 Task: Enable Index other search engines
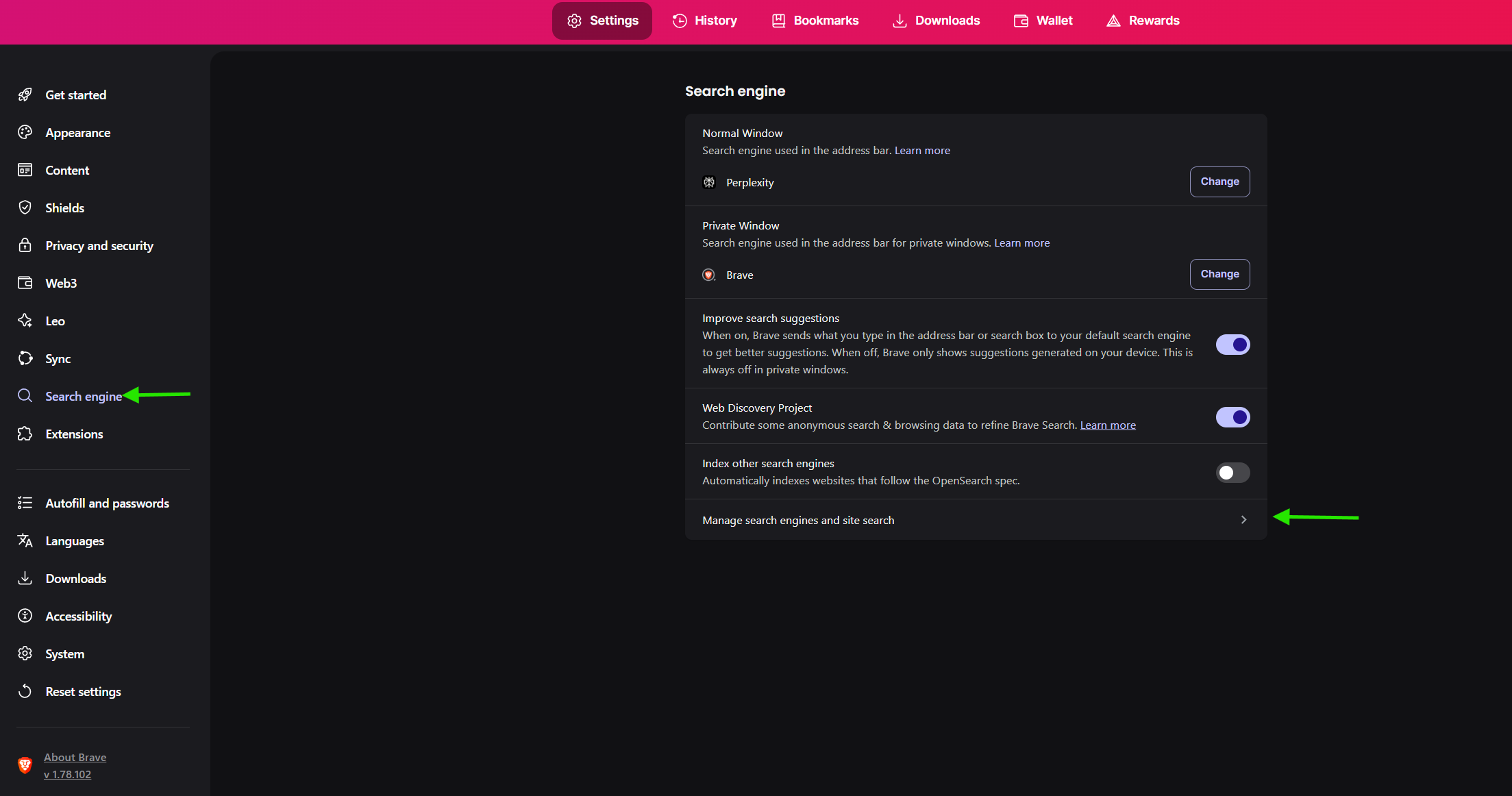point(1232,472)
